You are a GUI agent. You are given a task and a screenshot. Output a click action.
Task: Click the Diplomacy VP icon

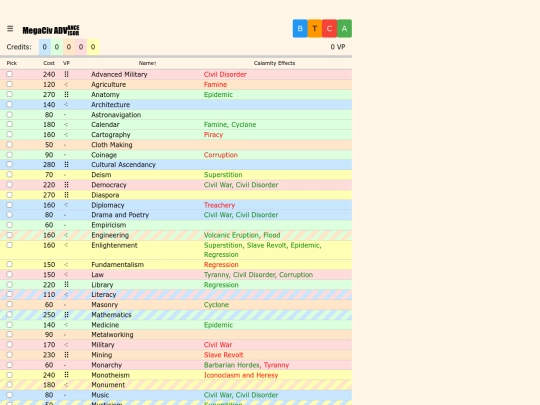pyautogui.click(x=66, y=205)
